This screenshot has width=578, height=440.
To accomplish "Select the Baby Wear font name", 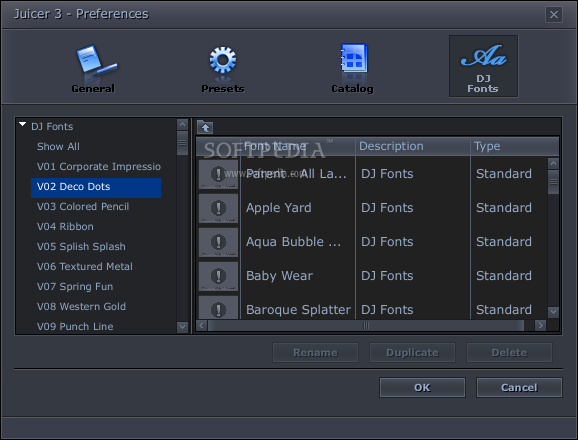I will pyautogui.click(x=279, y=276).
